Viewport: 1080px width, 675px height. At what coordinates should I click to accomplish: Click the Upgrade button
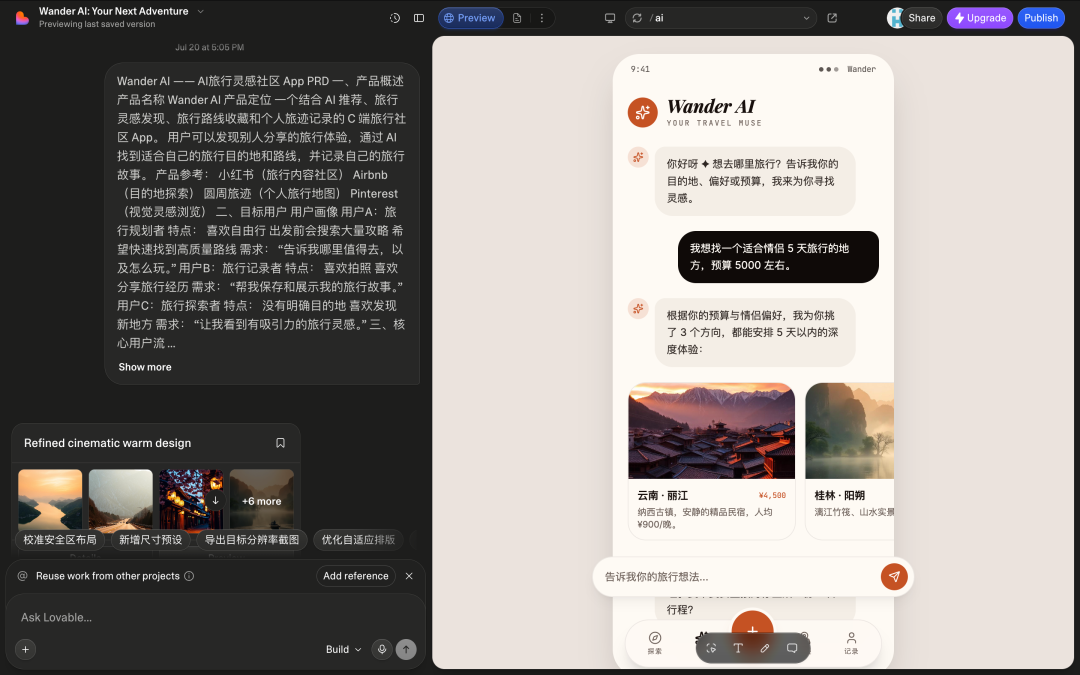click(979, 18)
